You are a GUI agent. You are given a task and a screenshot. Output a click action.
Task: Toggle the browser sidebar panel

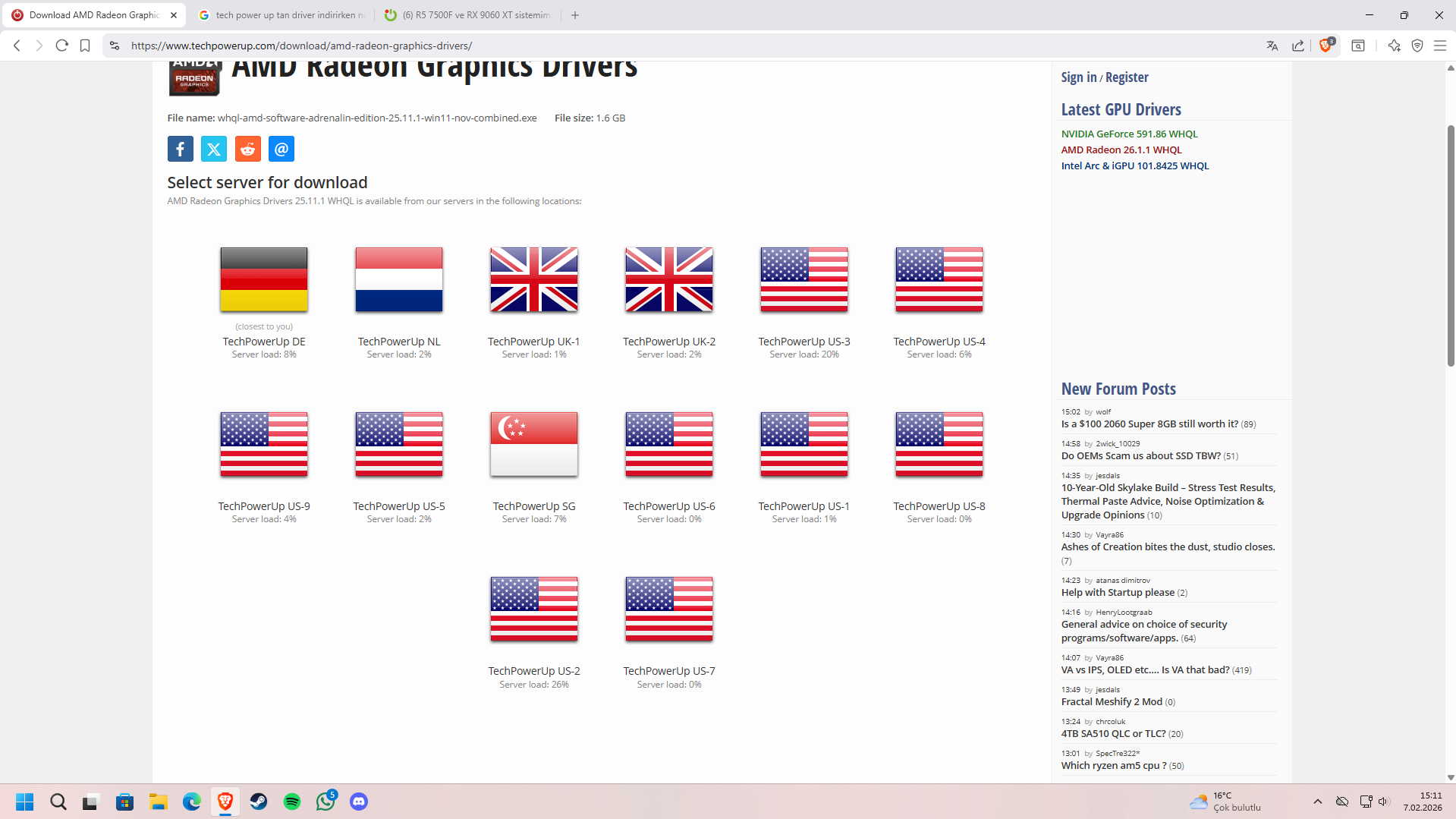[1358, 46]
